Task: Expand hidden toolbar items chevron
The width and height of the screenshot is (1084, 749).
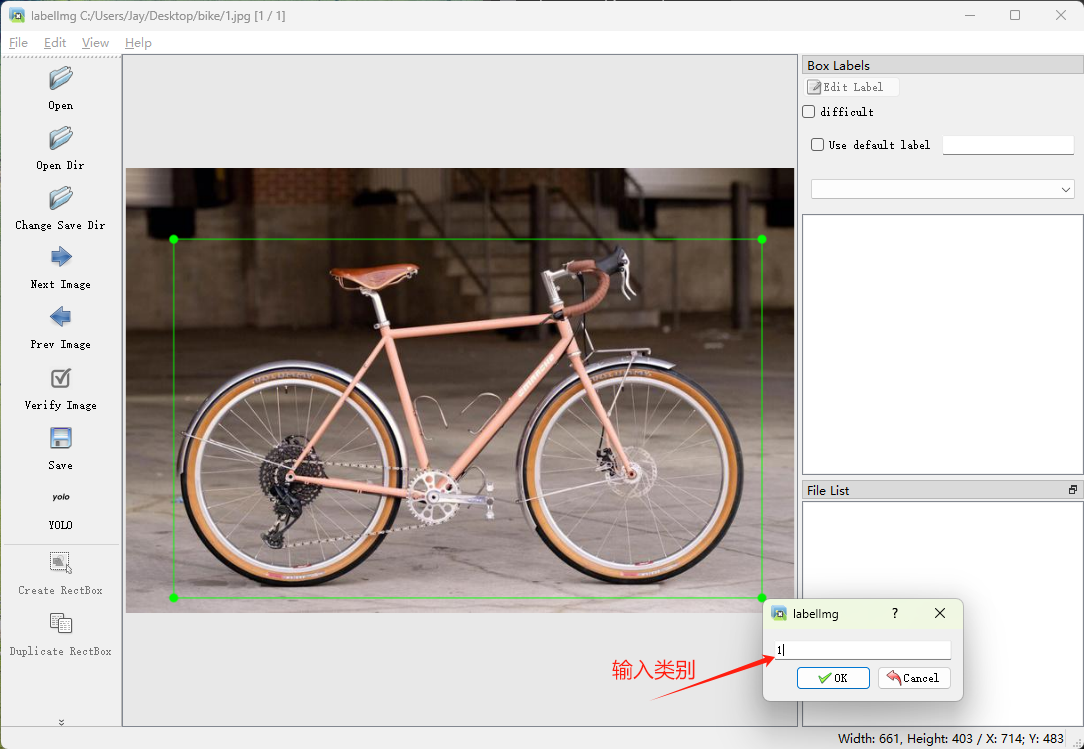Action: click(62, 722)
